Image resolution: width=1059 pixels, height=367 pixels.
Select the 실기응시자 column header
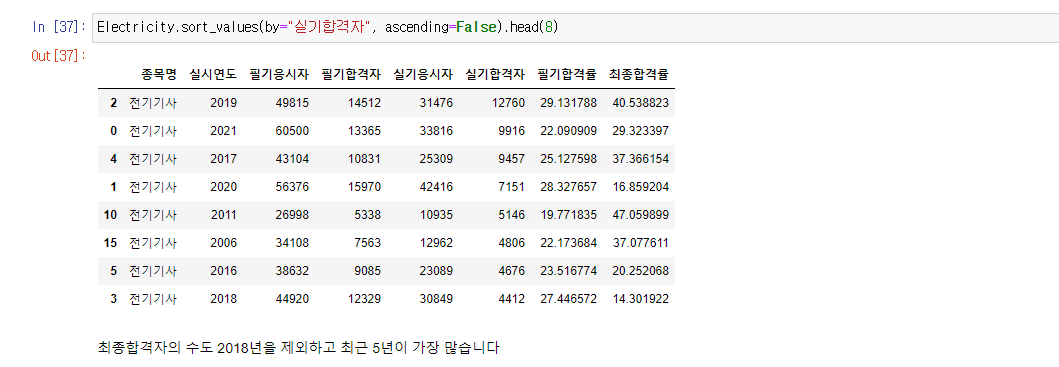[423, 74]
